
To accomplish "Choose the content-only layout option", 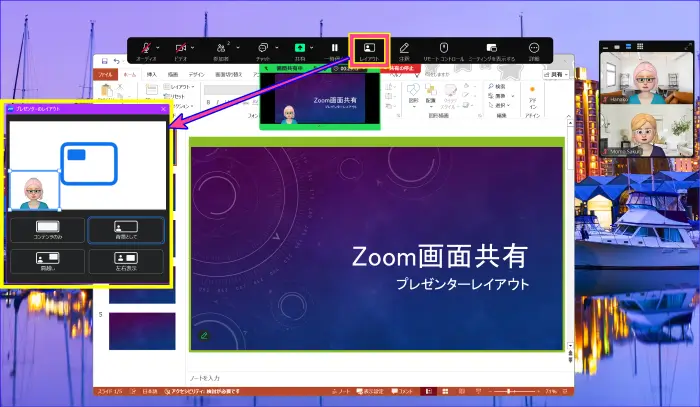I will (47, 230).
